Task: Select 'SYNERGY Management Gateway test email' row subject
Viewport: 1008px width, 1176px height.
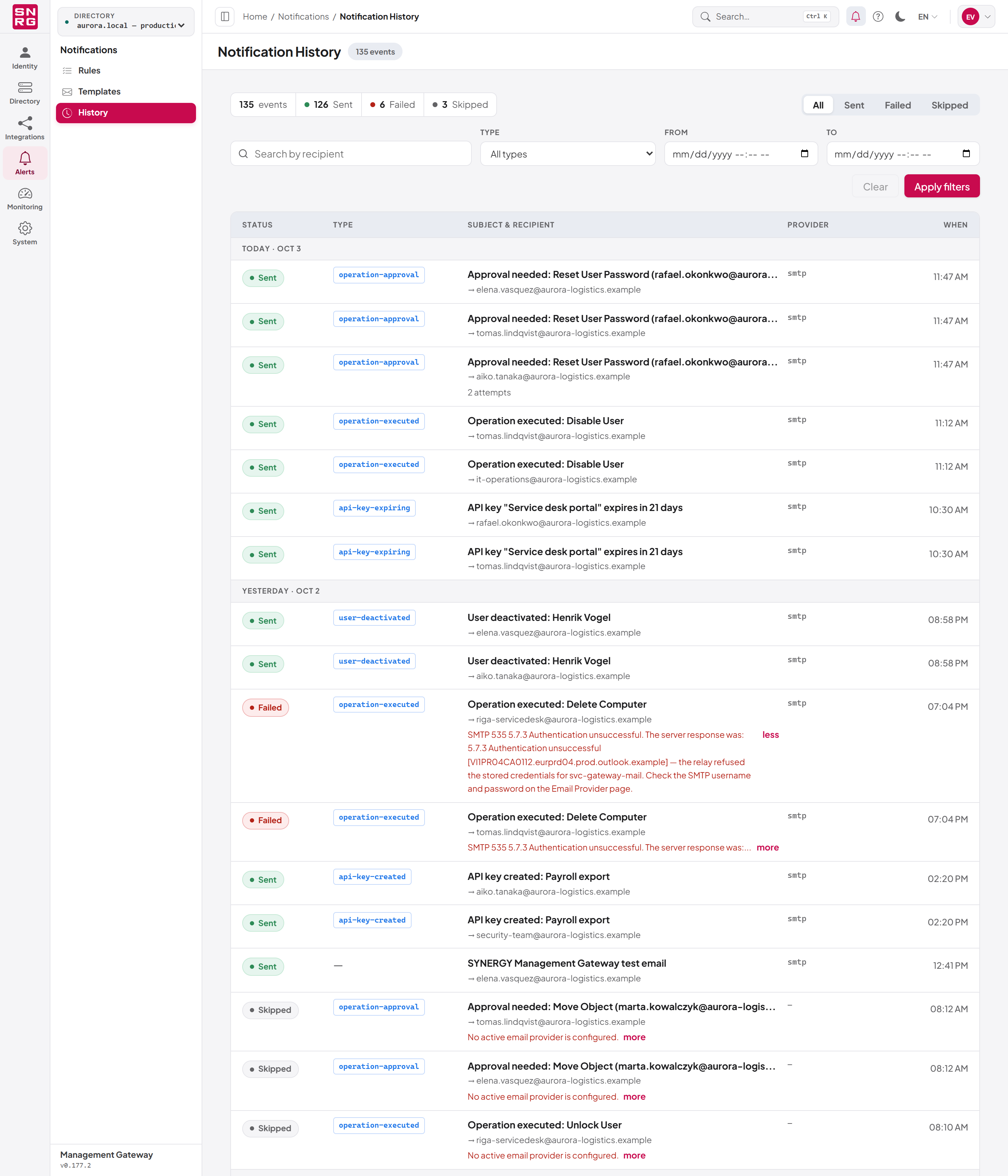Action: pyautogui.click(x=566, y=963)
